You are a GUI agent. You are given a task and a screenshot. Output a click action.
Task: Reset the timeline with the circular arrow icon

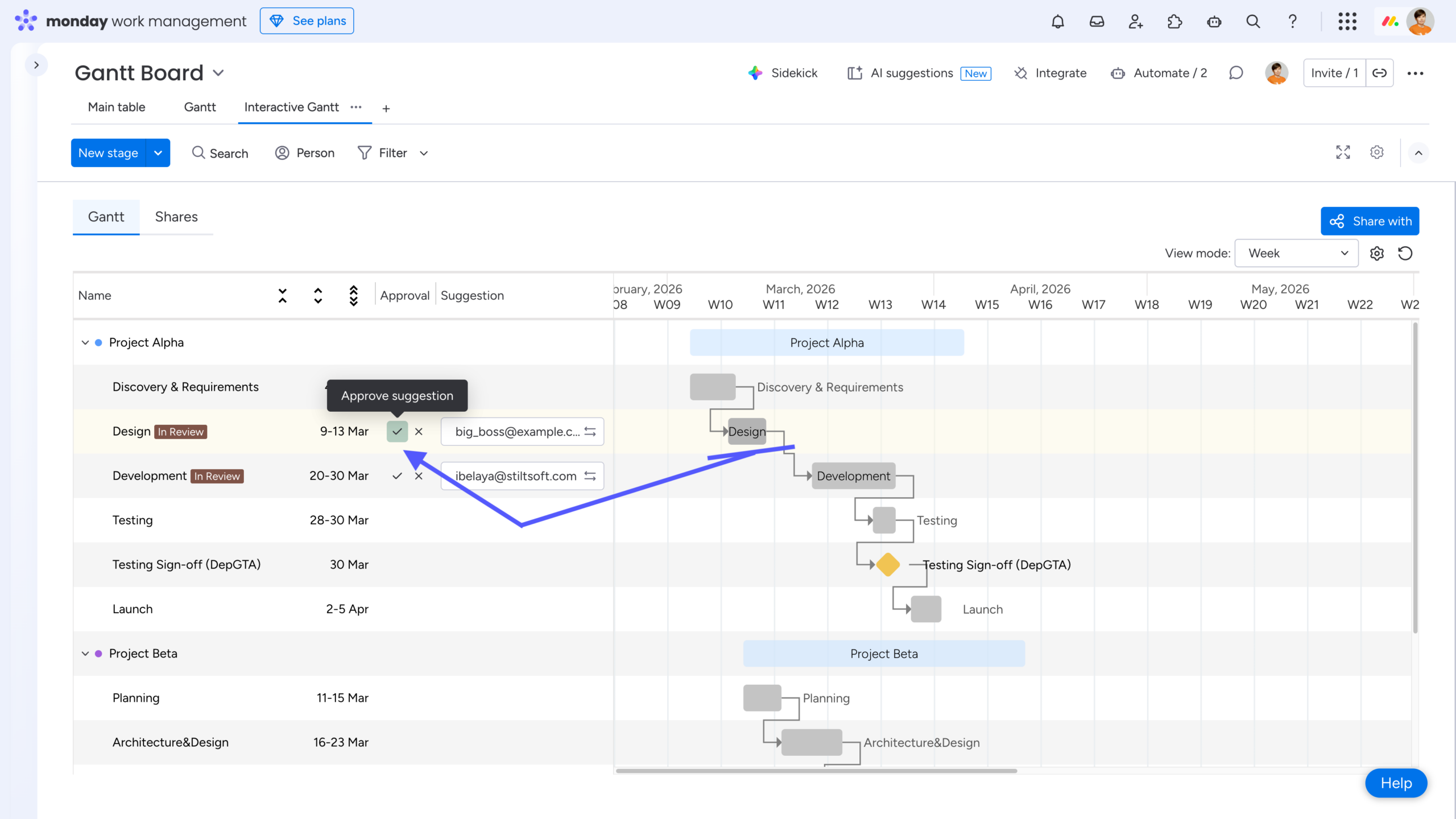click(1405, 253)
